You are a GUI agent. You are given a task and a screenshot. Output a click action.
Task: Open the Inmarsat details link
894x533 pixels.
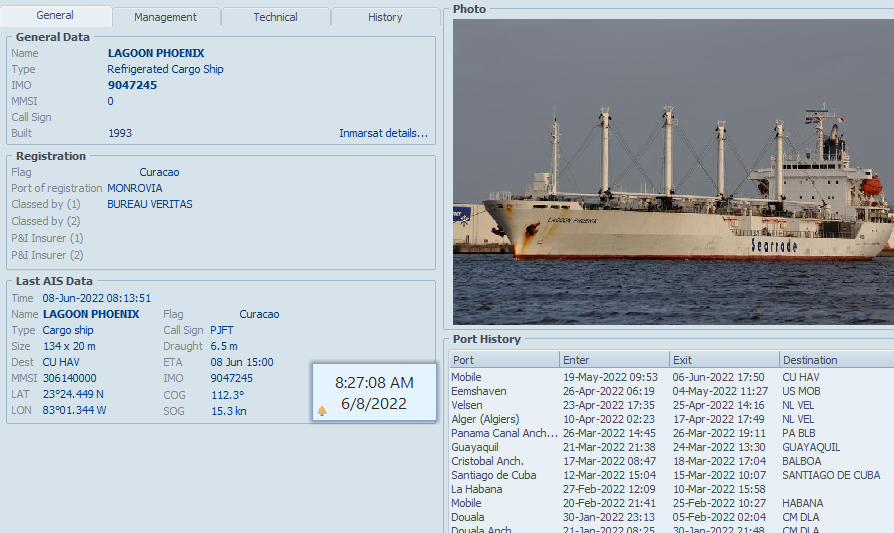tap(383, 133)
